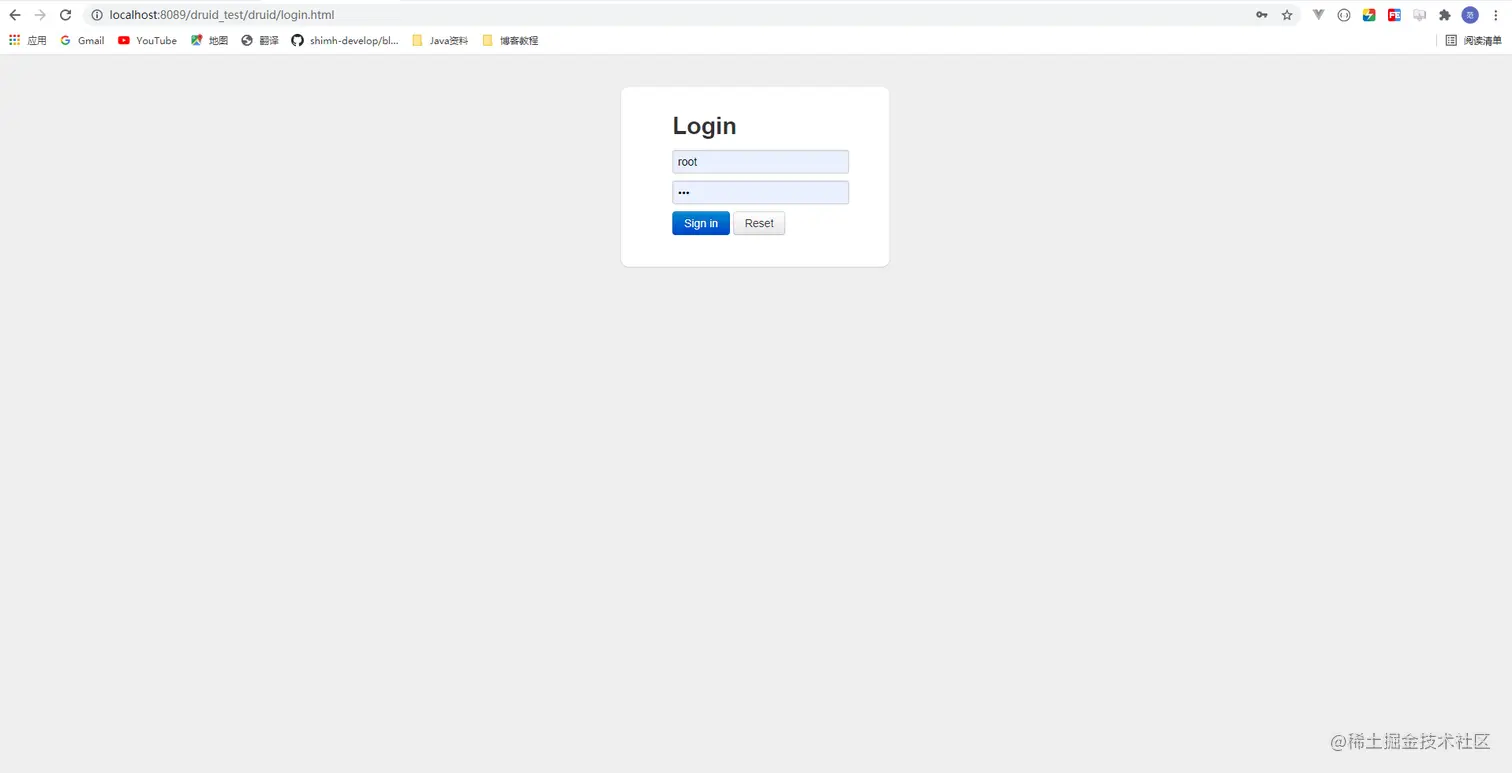The width and height of the screenshot is (1512, 773).
Task: Click the Reset button
Action: coord(759,224)
